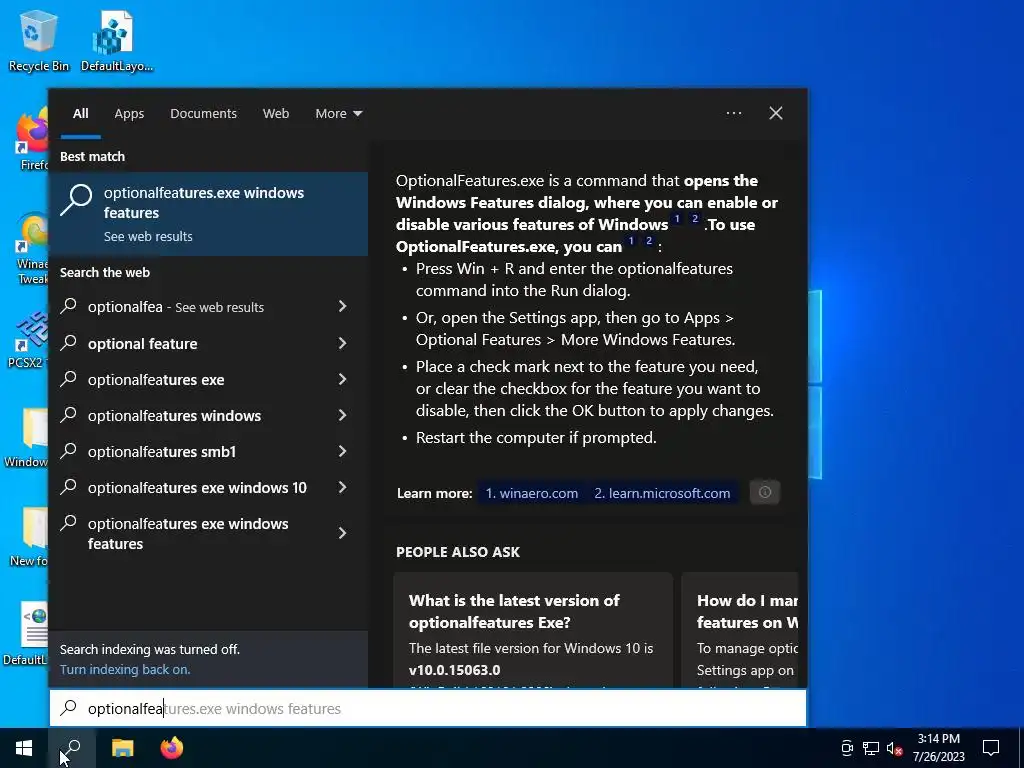The height and width of the screenshot is (768, 1024).
Task: Open the PCSX2 desktop shortcut
Action: click(x=27, y=340)
